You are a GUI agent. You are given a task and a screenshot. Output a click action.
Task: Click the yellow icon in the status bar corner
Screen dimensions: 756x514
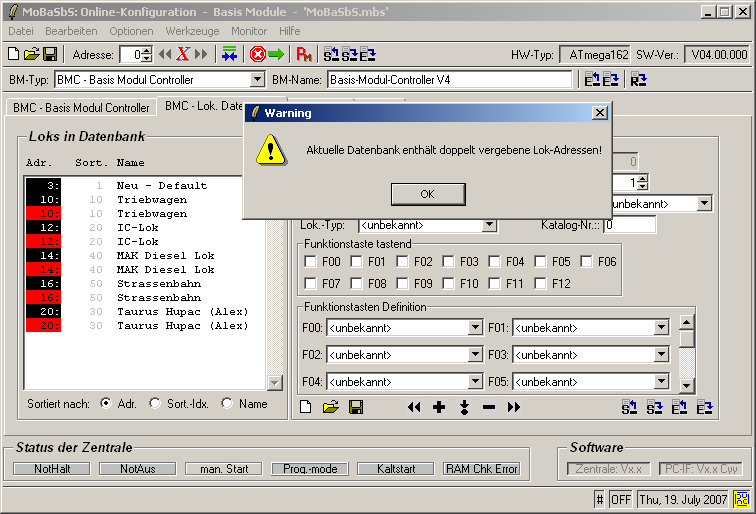coord(742,498)
